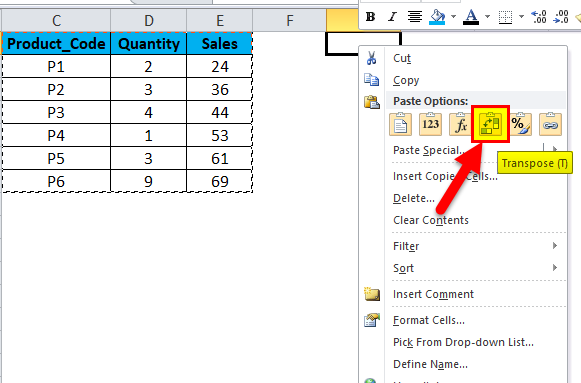Choose Paste Formatting (% brush) option
The height and width of the screenshot is (383, 581).
point(521,124)
